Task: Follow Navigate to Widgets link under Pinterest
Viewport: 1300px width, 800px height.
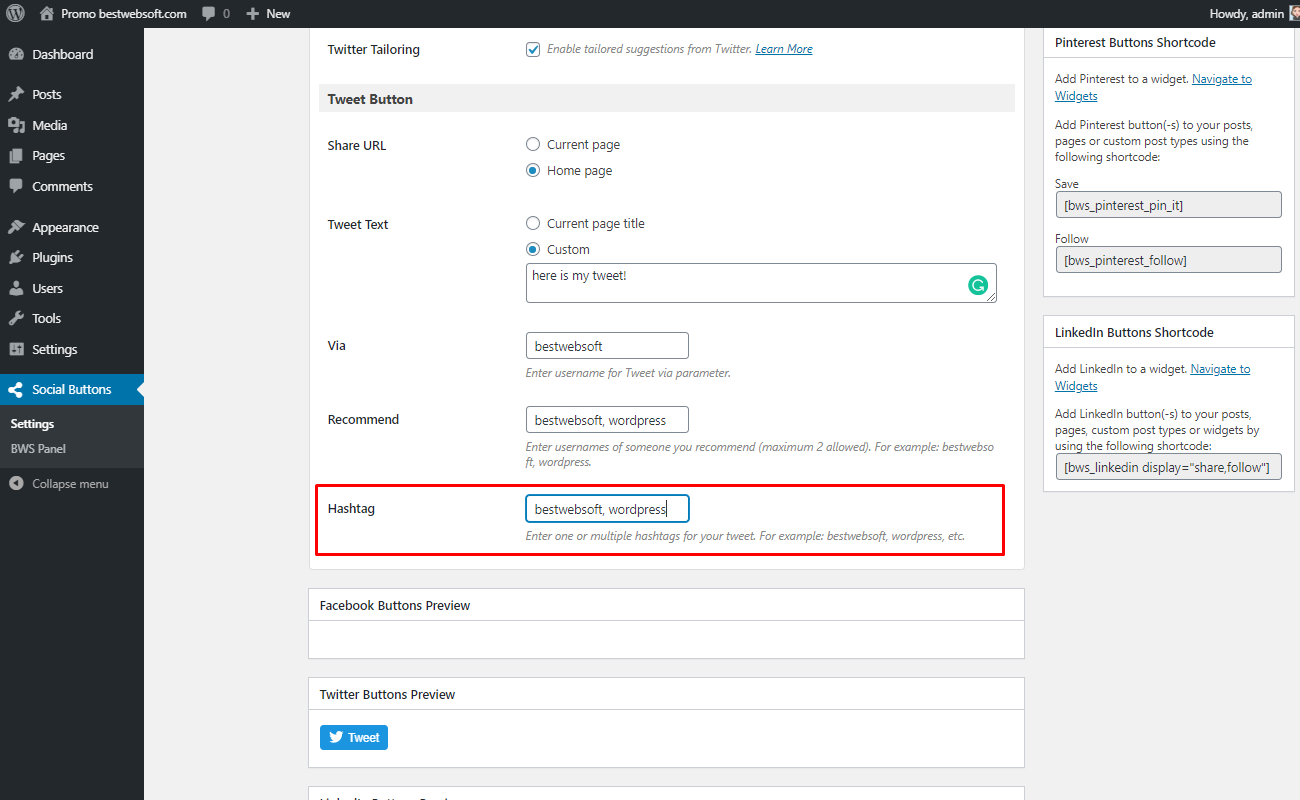Action: click(x=1153, y=87)
